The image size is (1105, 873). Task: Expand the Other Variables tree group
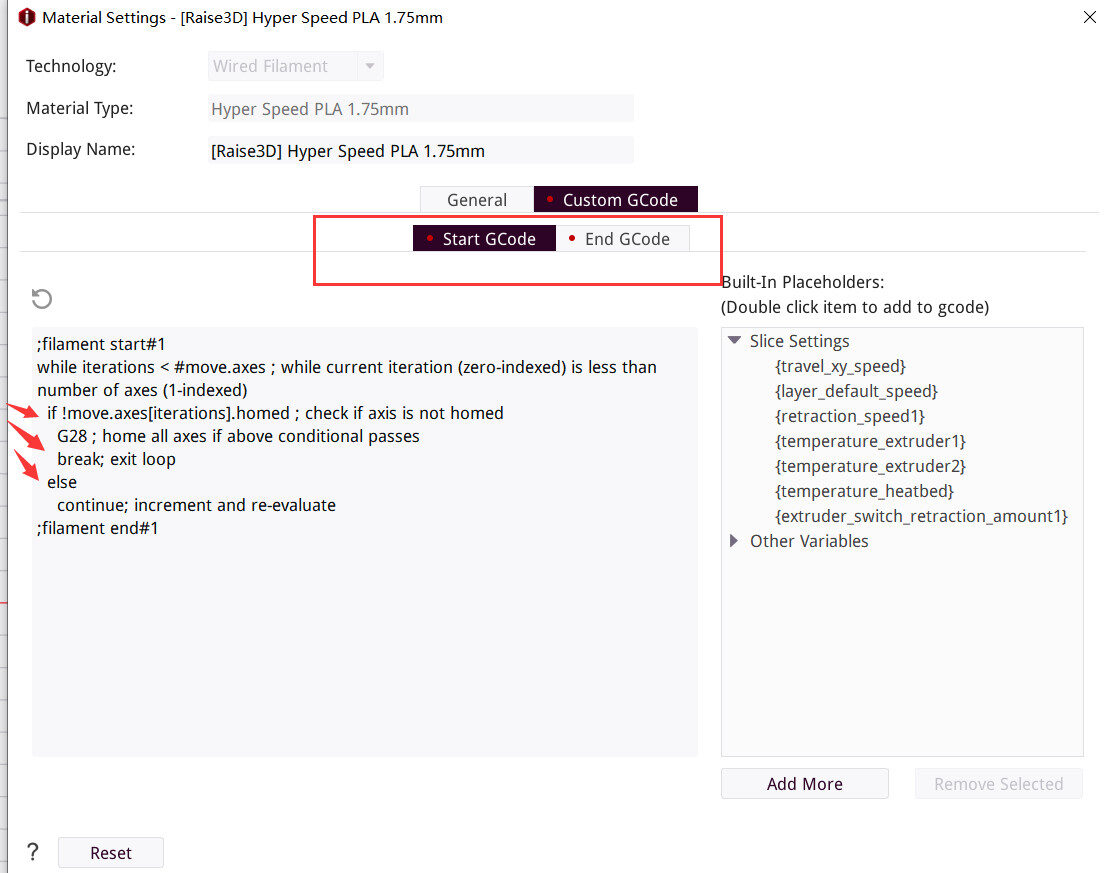734,540
